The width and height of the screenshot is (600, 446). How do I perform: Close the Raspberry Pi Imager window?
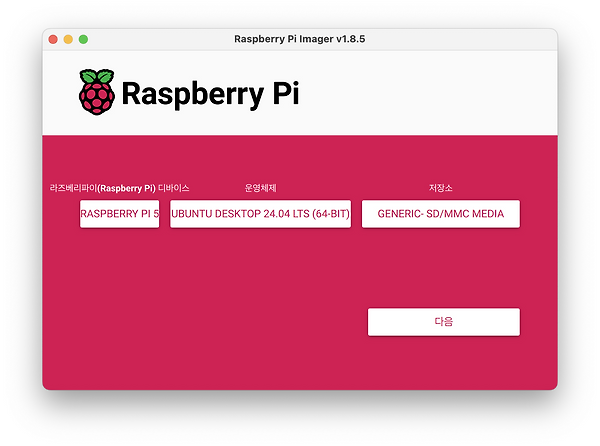tap(53, 39)
